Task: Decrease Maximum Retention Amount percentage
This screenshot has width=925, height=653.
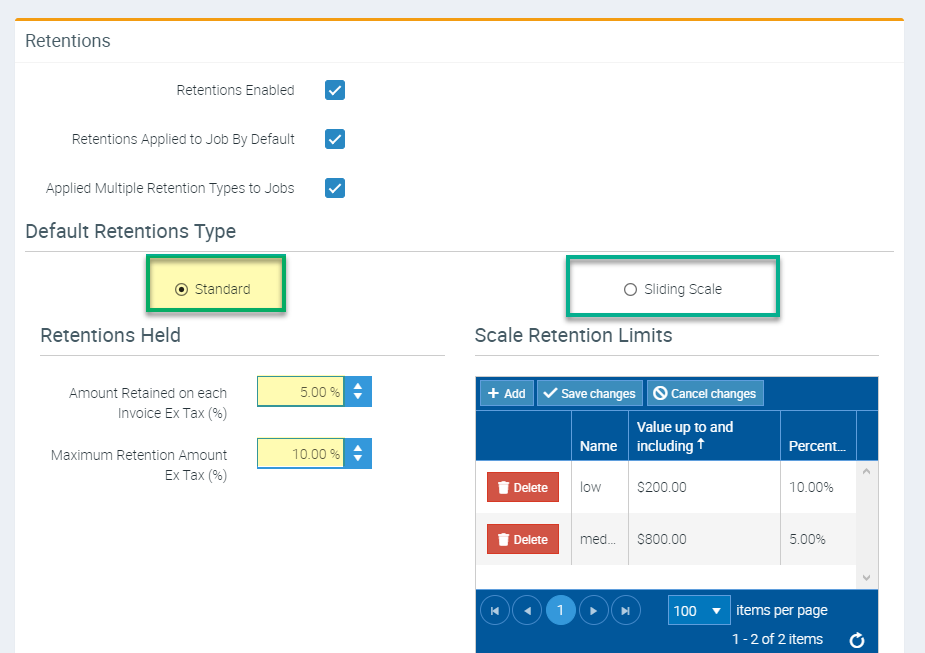Action: pyautogui.click(x=358, y=460)
